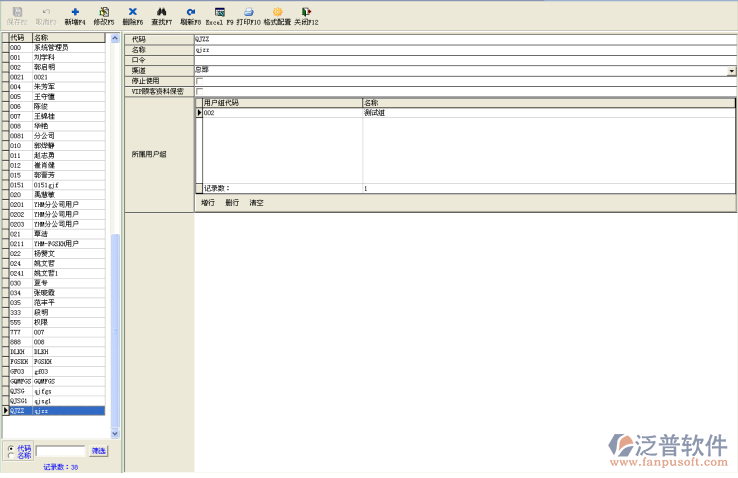The image size is (738, 478).
Task: Click the 筛选 filter button
Action: click(99, 452)
